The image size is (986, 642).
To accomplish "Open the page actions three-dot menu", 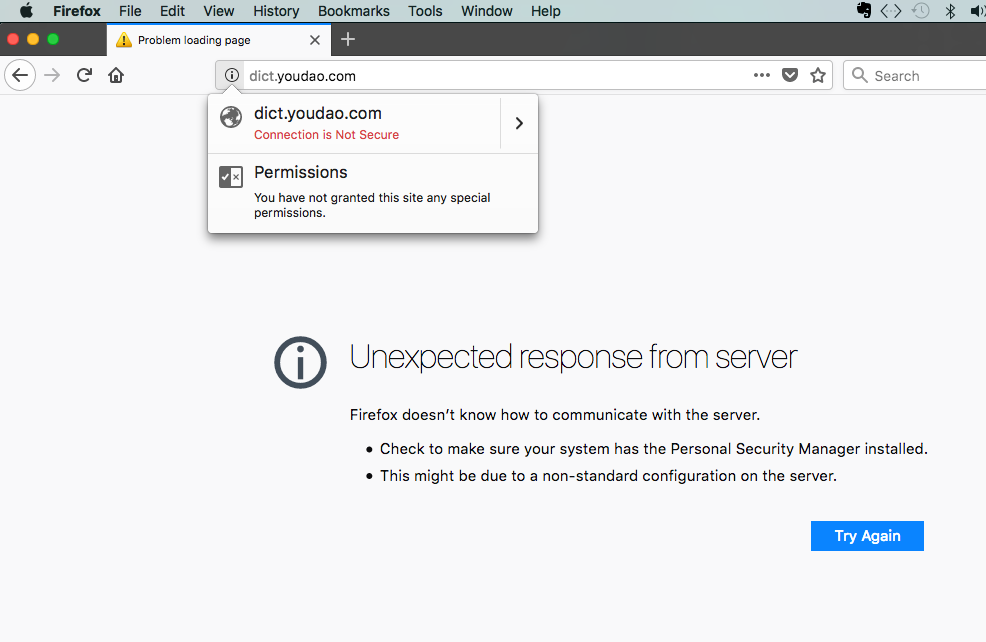I will pyautogui.click(x=762, y=75).
